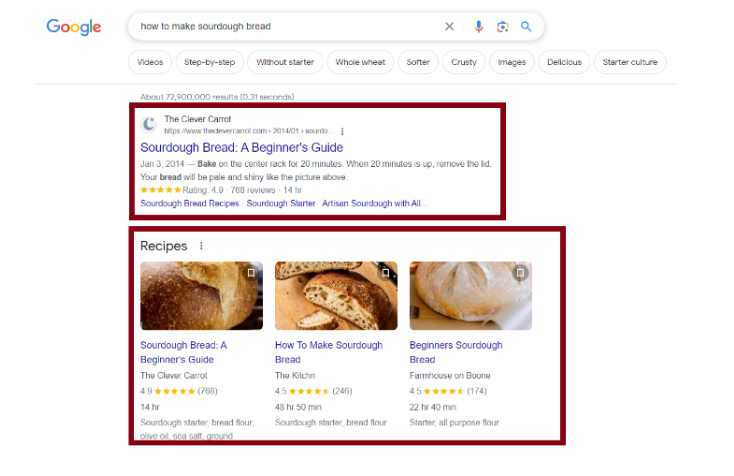Open the Beginners Sourdough Bread thumbnail
734x476 pixels.
coord(470,296)
